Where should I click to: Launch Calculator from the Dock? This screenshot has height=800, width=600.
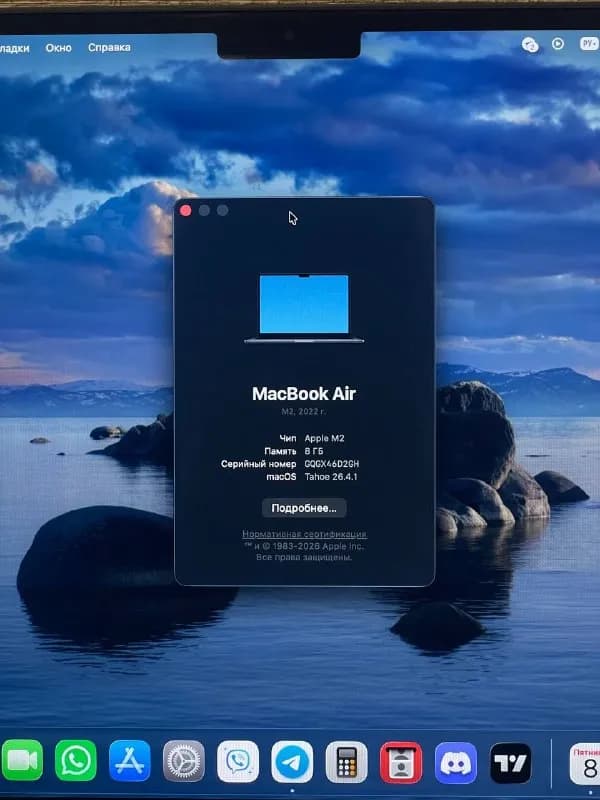pos(346,762)
